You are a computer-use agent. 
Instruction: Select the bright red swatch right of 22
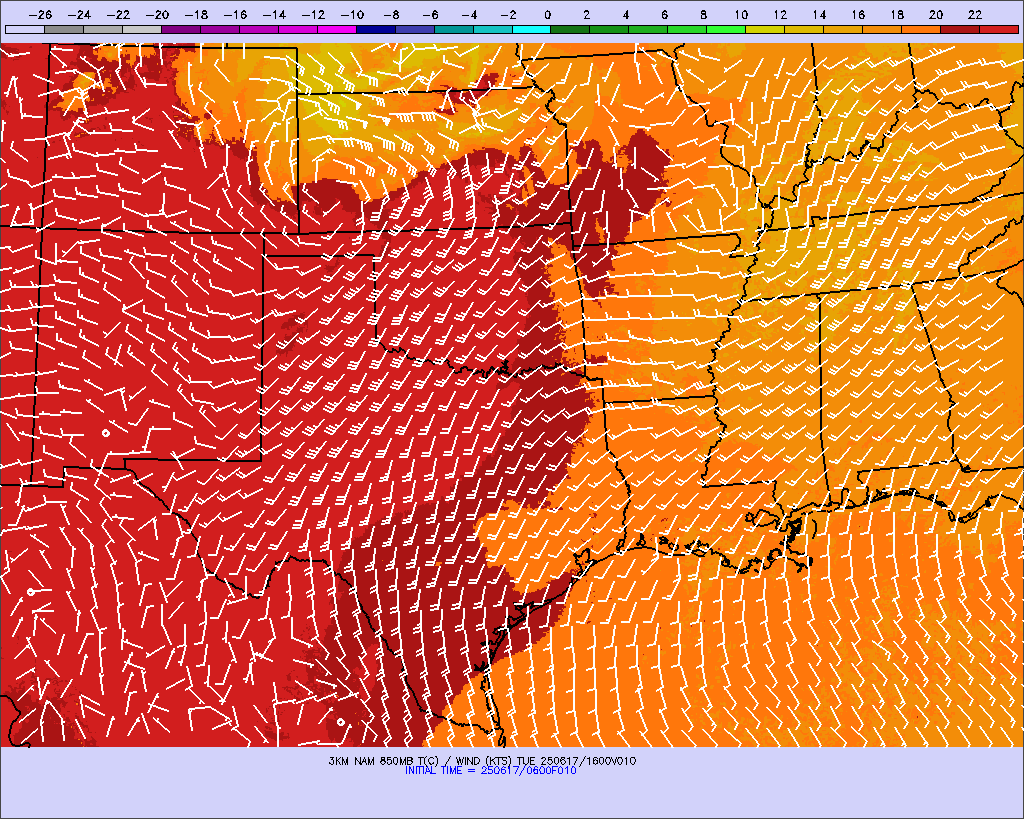(999, 29)
